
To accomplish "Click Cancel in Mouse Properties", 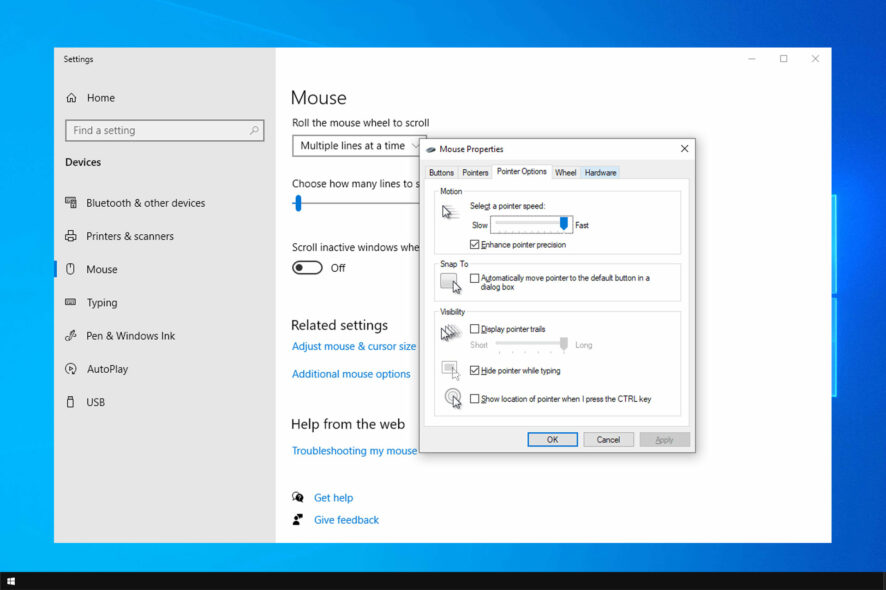I will click(x=609, y=440).
